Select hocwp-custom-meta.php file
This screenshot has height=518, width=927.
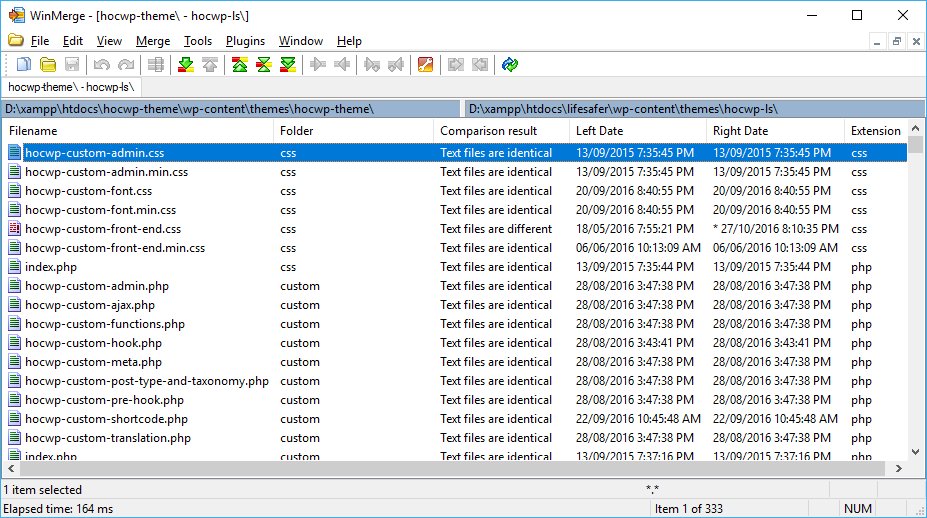(93, 362)
